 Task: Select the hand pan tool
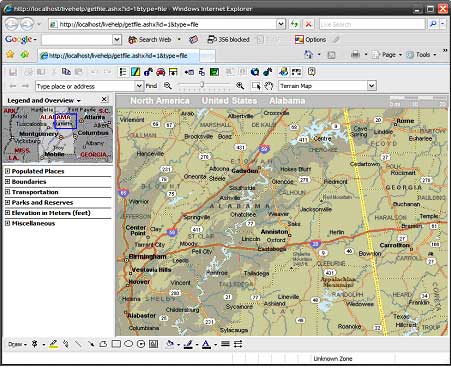269,86
